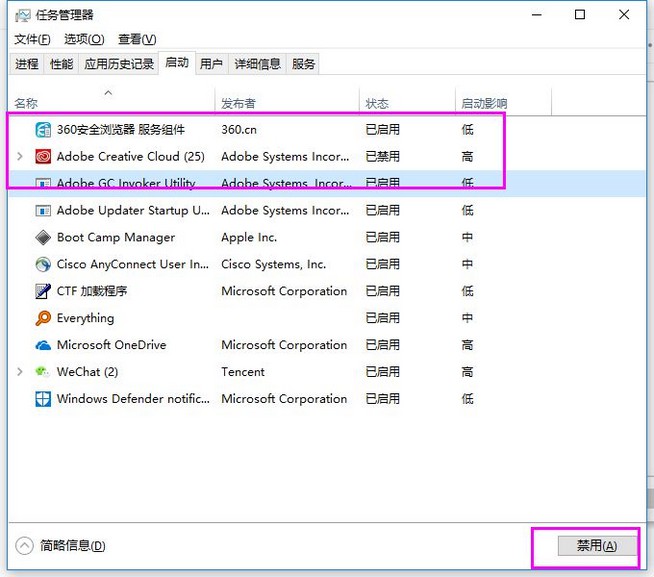
Task: Expand the WeChat (2) group
Action: (x=20, y=372)
